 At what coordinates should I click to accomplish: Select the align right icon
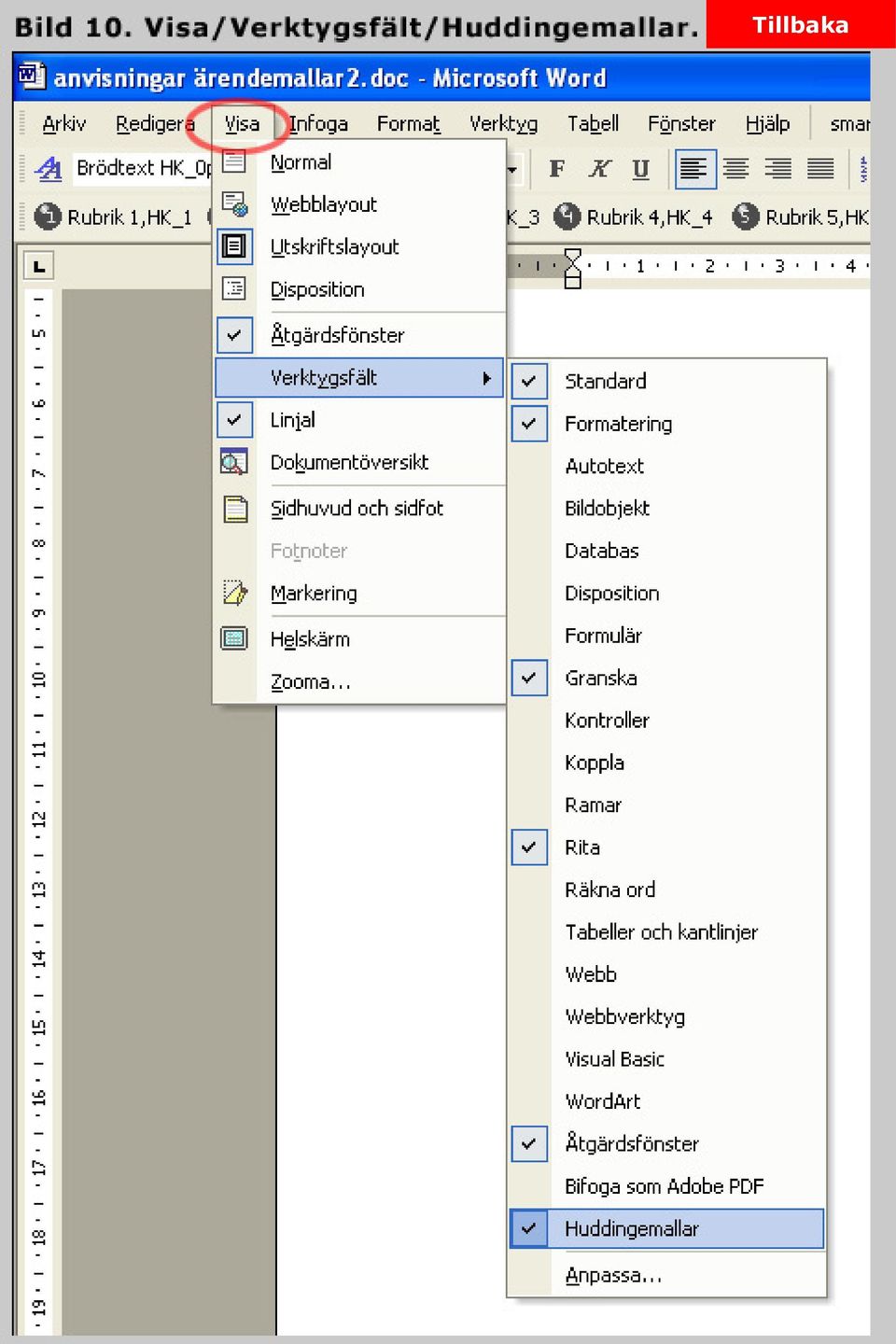pos(778,169)
